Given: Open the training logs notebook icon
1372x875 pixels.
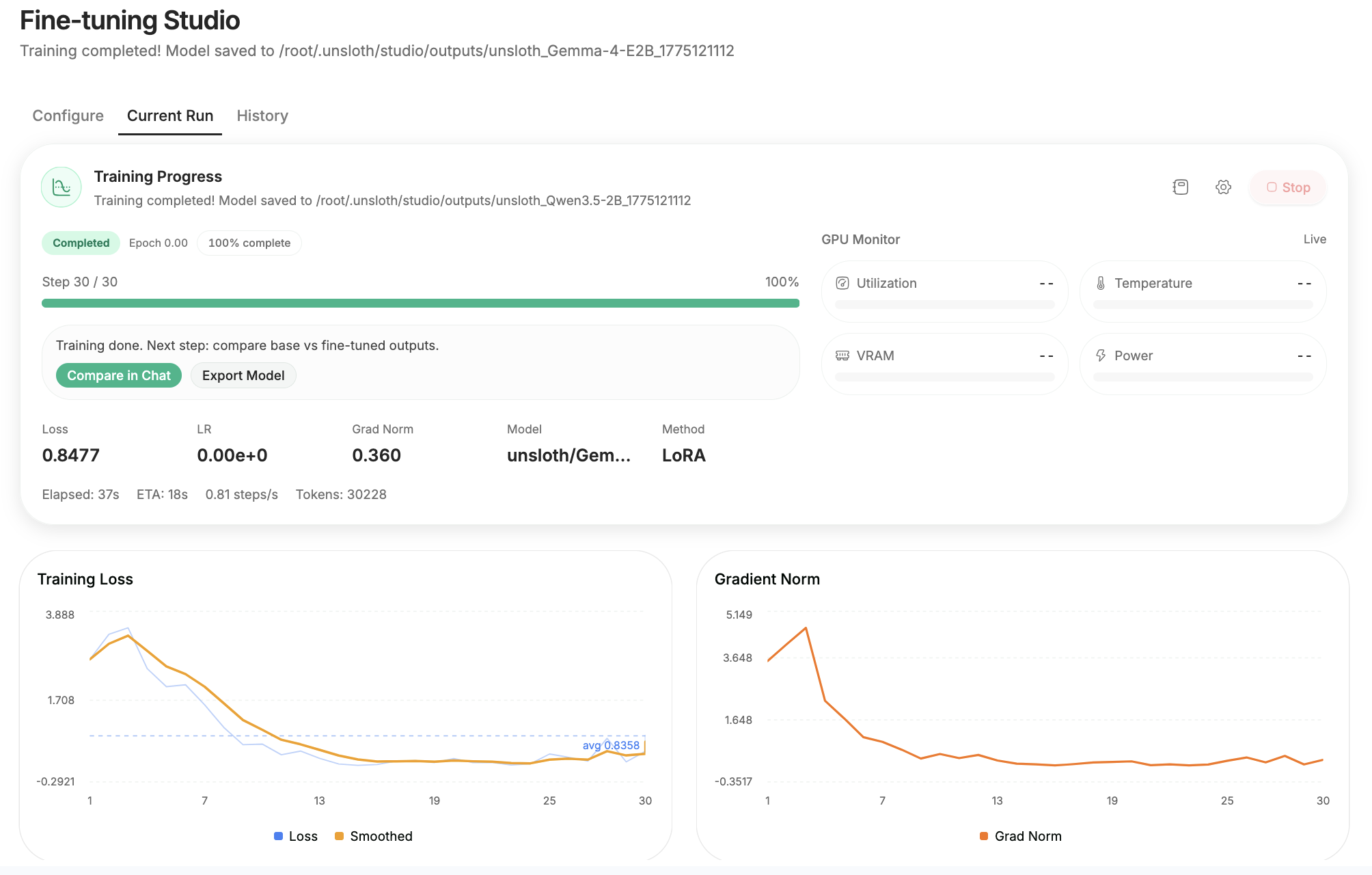Looking at the screenshot, I should [x=1180, y=187].
